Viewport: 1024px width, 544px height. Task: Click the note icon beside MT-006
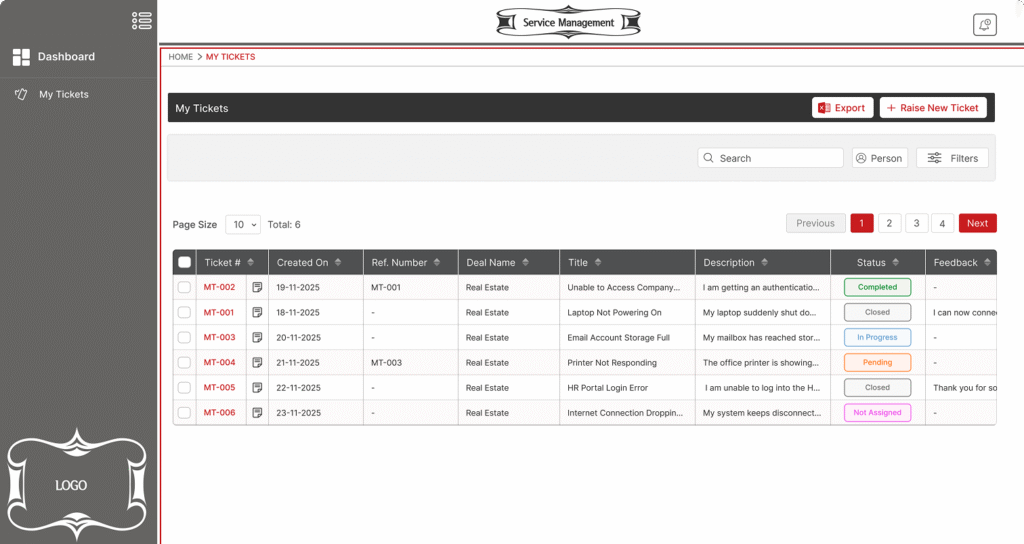(257, 413)
